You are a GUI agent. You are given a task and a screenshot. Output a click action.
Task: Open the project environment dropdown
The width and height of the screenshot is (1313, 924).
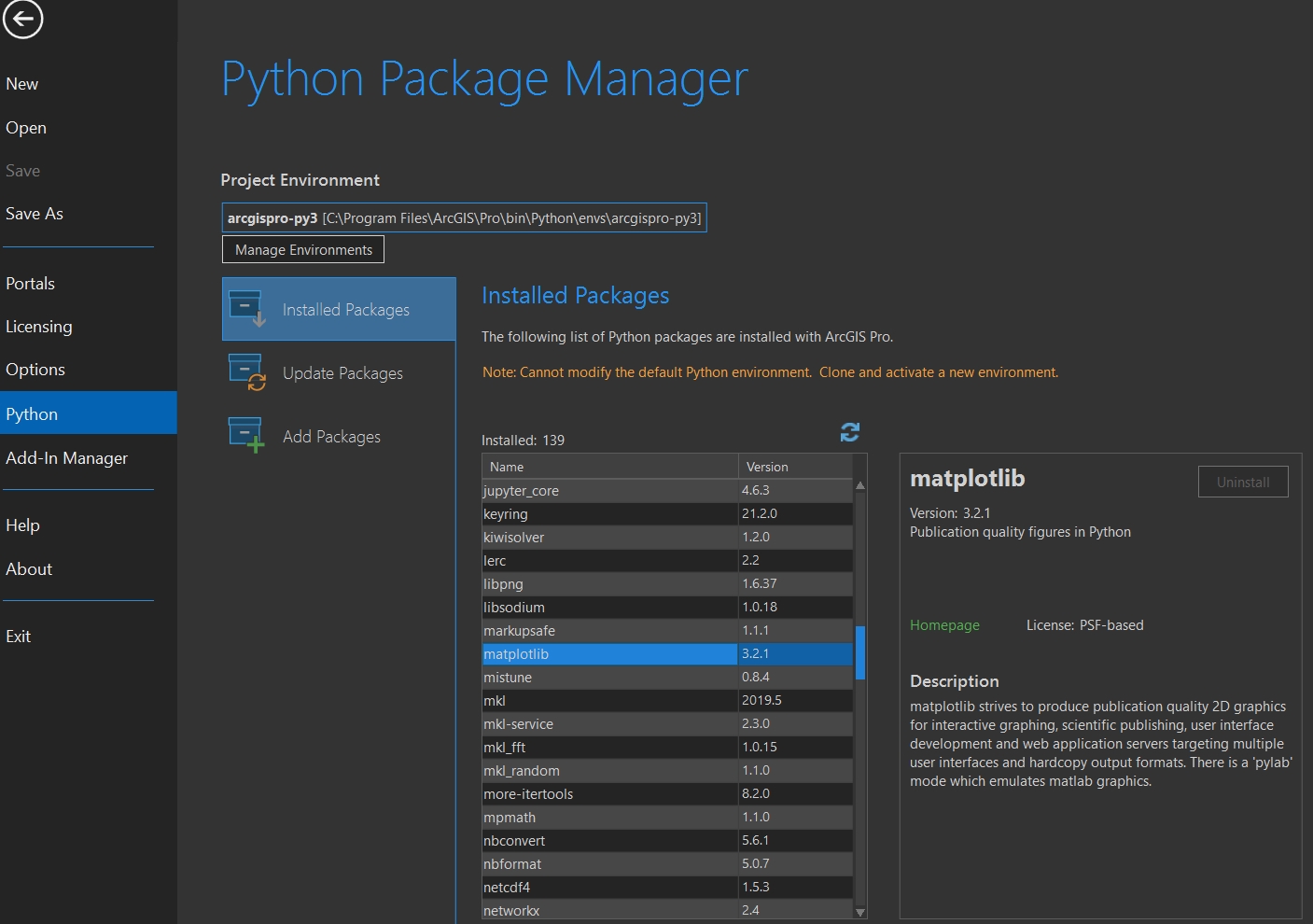coord(464,217)
